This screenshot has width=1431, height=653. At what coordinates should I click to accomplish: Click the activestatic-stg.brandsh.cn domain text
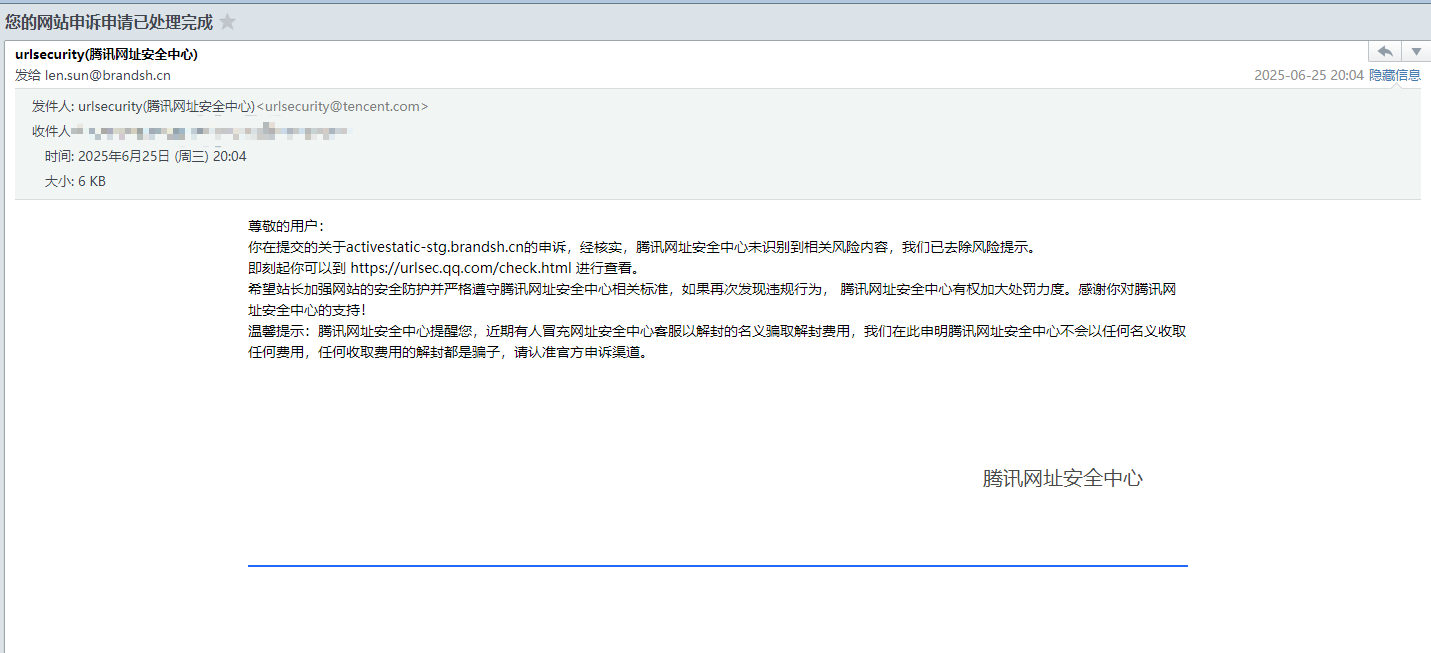pos(435,247)
